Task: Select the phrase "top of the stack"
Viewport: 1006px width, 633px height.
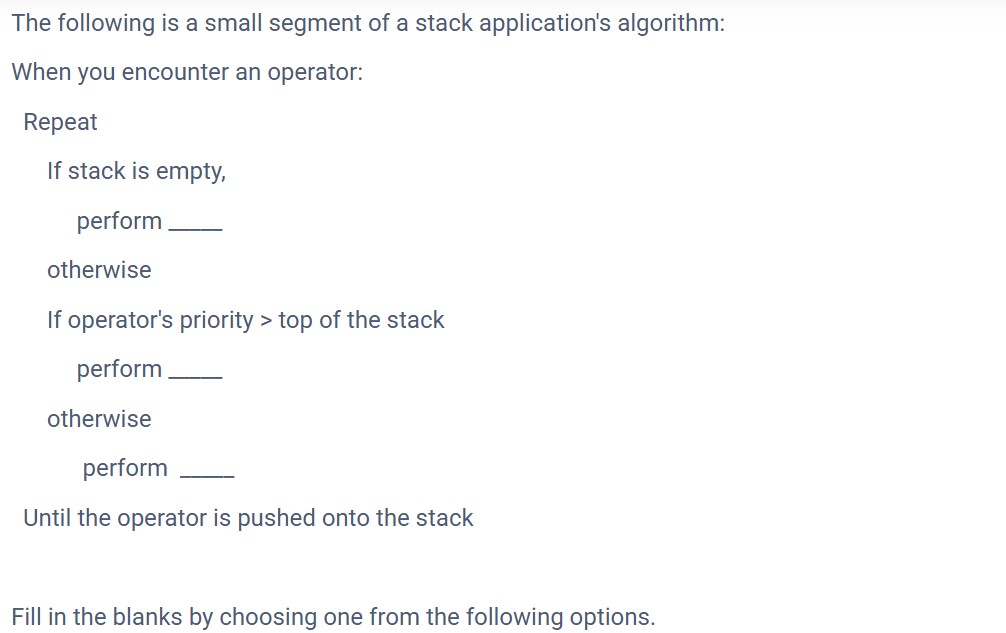Action: pos(361,320)
